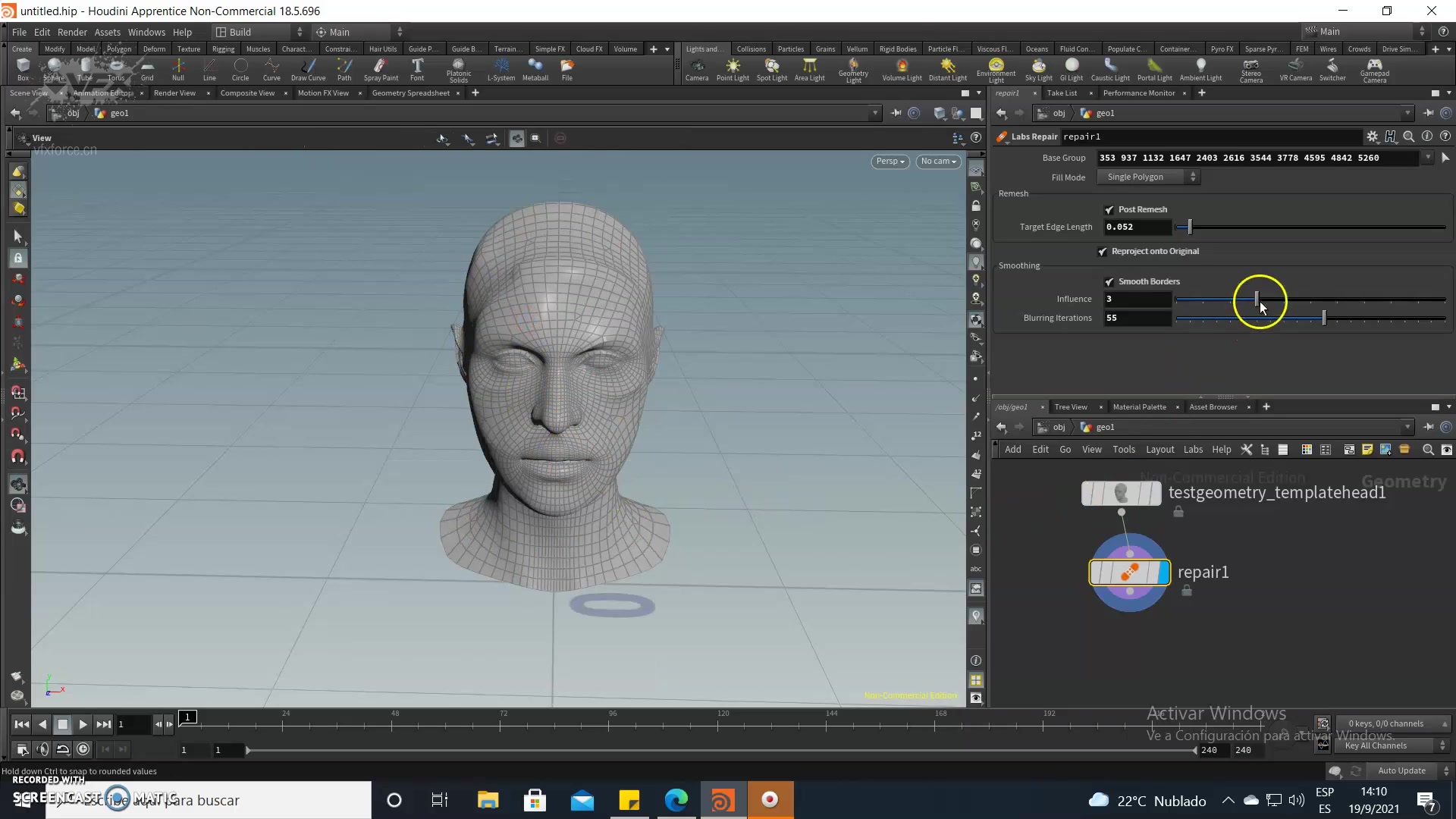This screenshot has height=819, width=1456.
Task: Click the Key All Channels button
Action: click(1376, 746)
